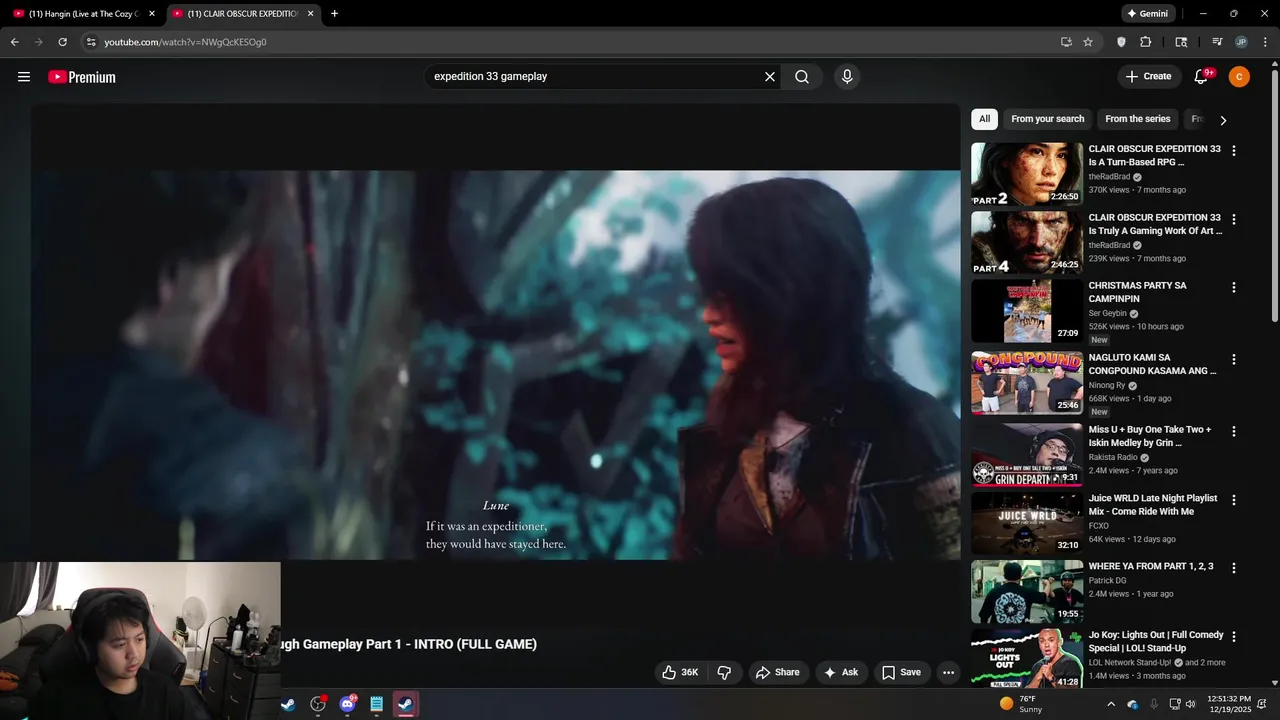This screenshot has width=1280, height=720.
Task: Like the video with 36K likes
Action: coord(680,672)
